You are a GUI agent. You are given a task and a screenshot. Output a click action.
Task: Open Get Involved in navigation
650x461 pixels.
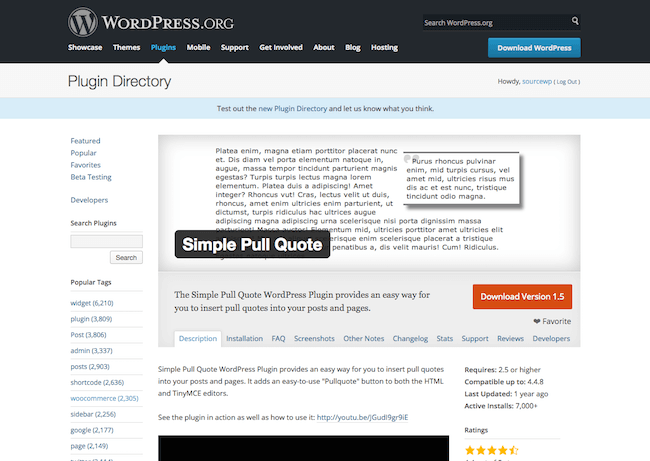(x=281, y=47)
